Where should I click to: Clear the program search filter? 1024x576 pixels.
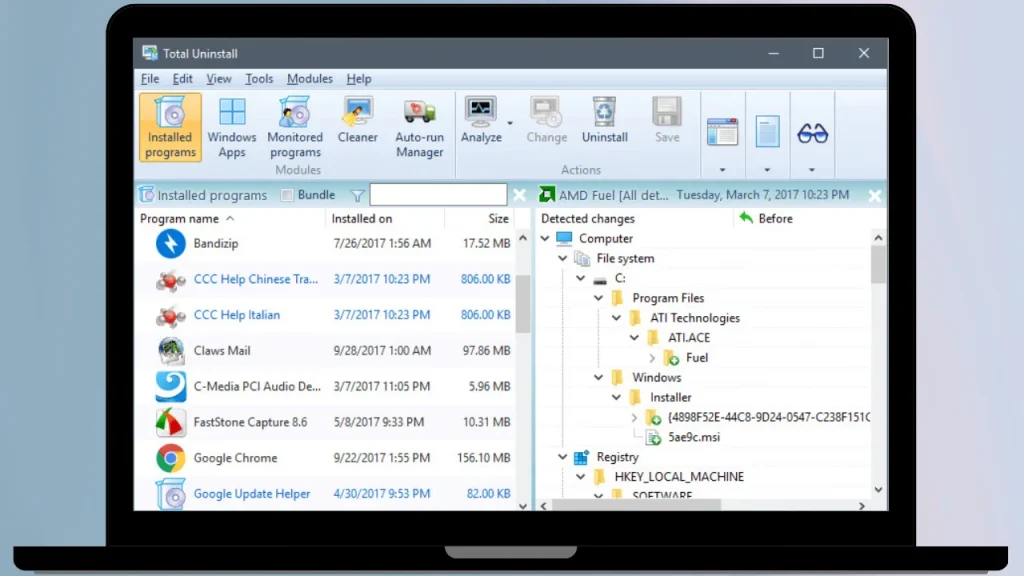pos(519,195)
